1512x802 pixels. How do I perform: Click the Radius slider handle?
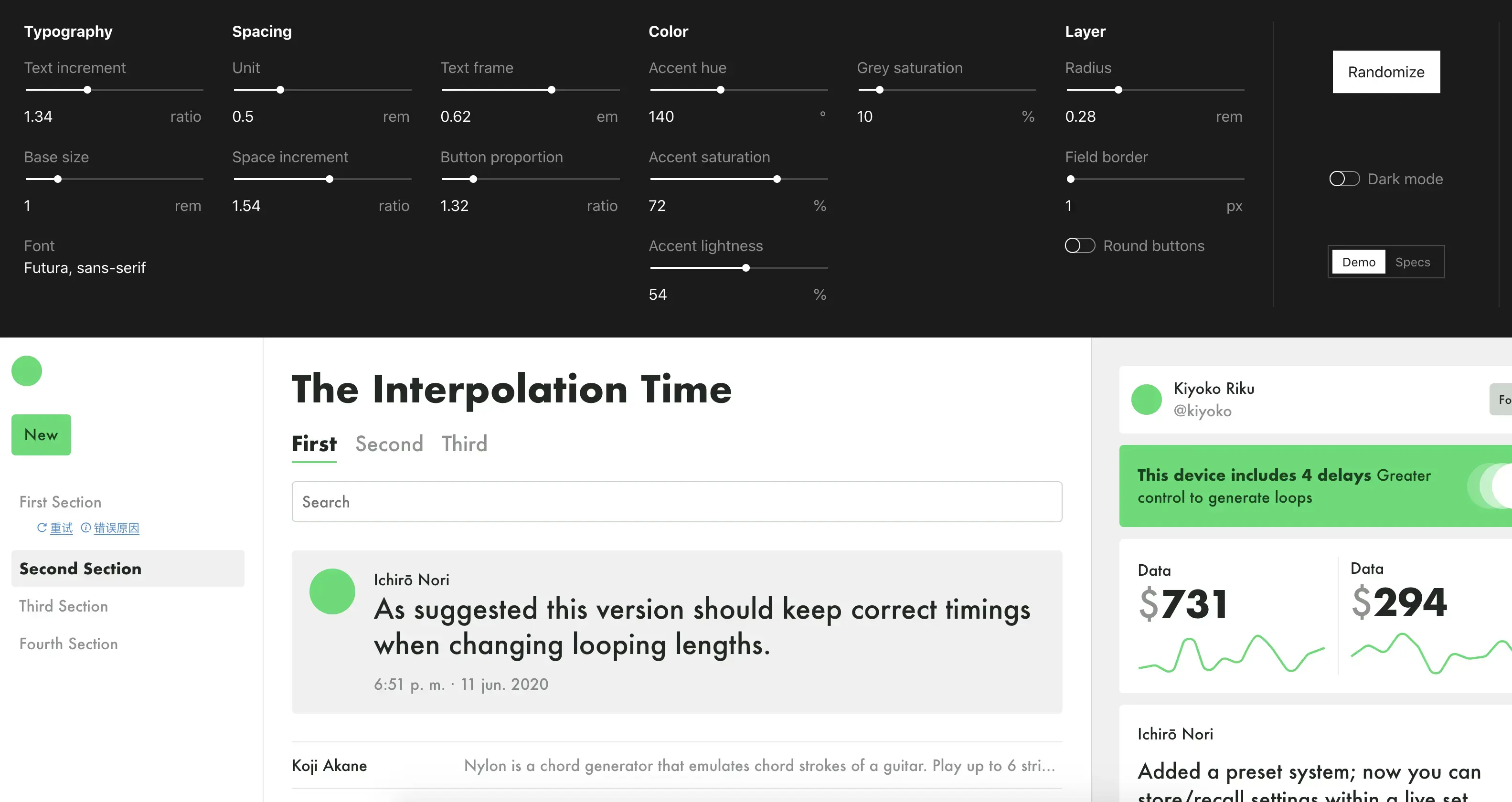pyautogui.click(x=1118, y=90)
